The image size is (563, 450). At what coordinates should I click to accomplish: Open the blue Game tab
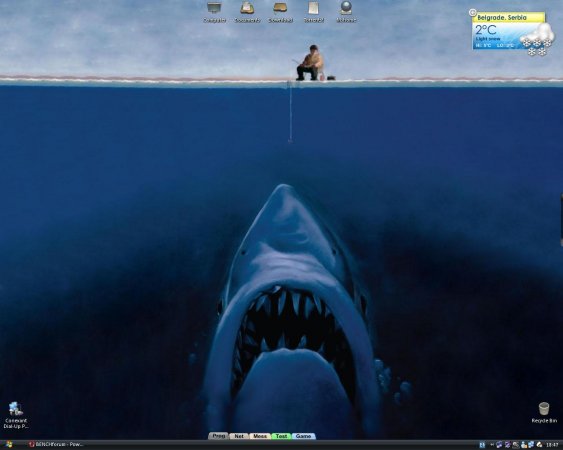point(303,436)
